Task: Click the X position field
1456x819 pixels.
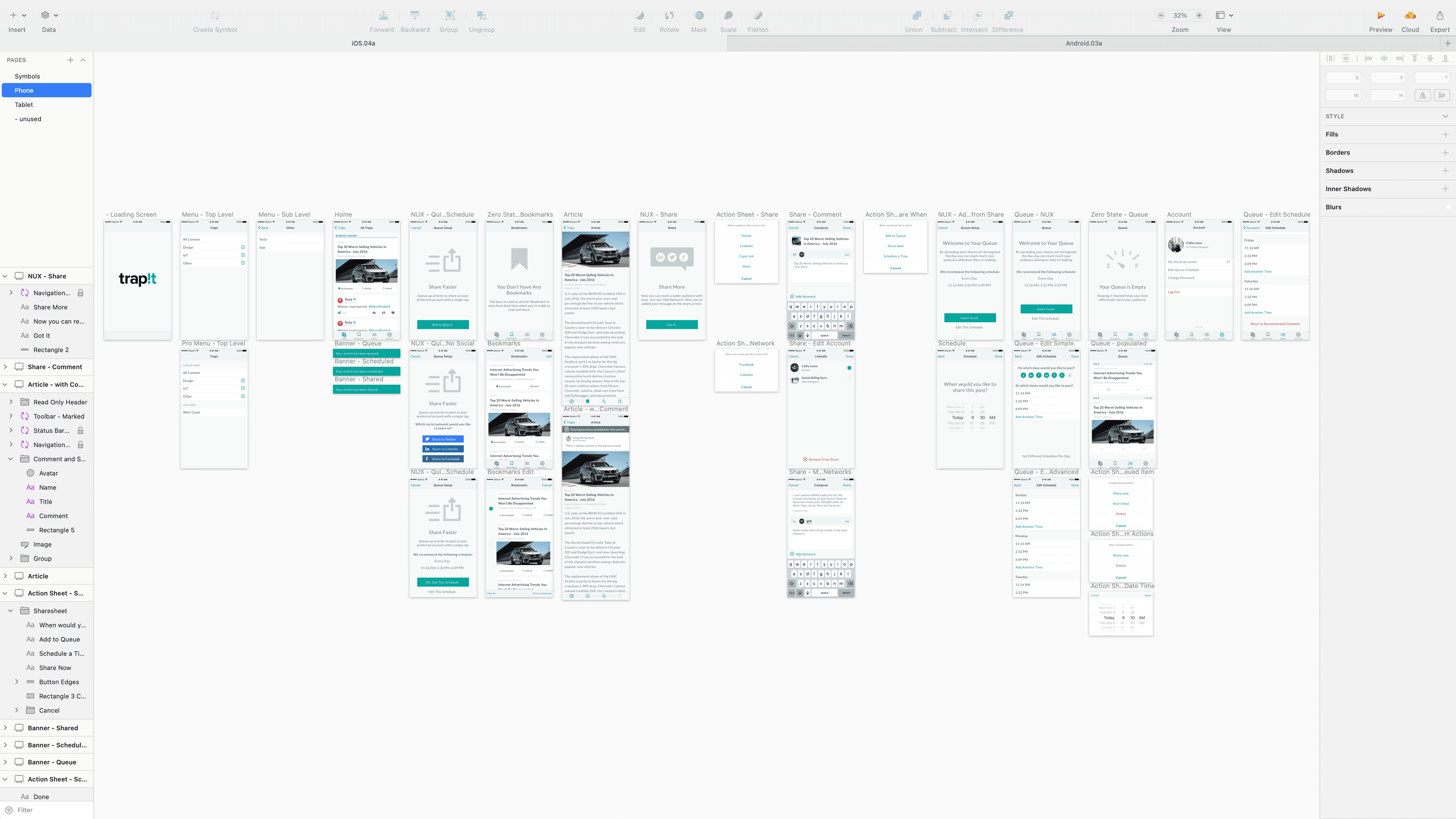Action: (1343, 78)
